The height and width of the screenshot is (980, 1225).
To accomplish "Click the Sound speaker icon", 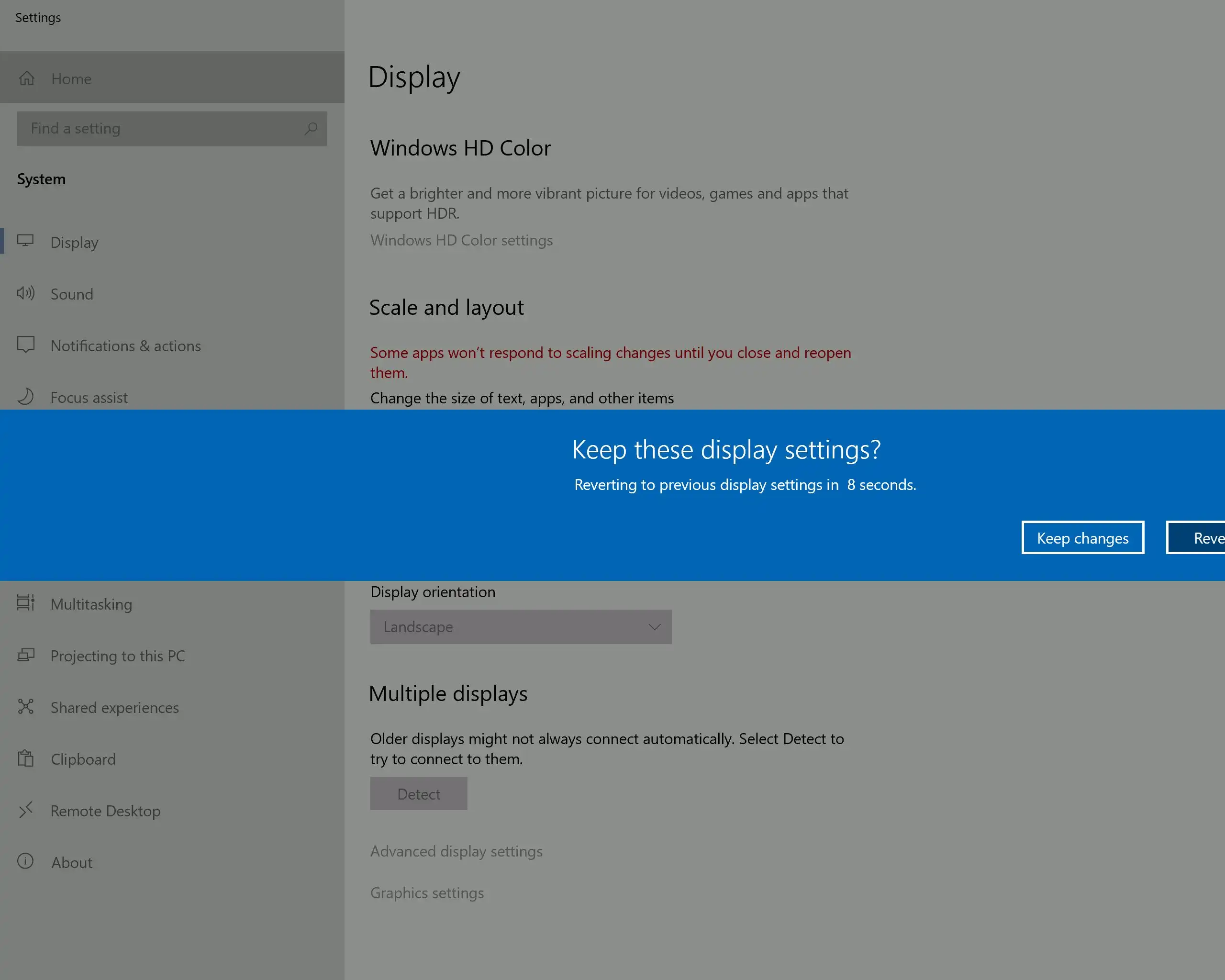I will point(25,293).
